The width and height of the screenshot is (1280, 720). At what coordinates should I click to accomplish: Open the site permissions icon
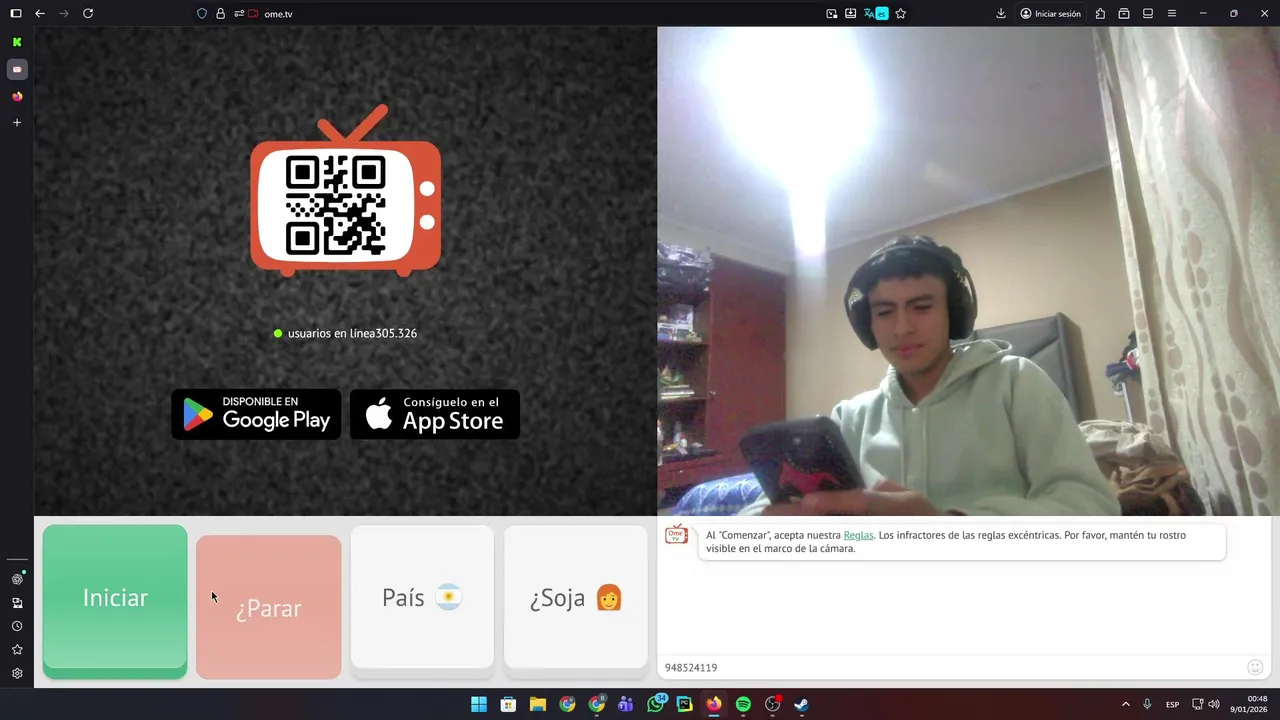point(239,14)
